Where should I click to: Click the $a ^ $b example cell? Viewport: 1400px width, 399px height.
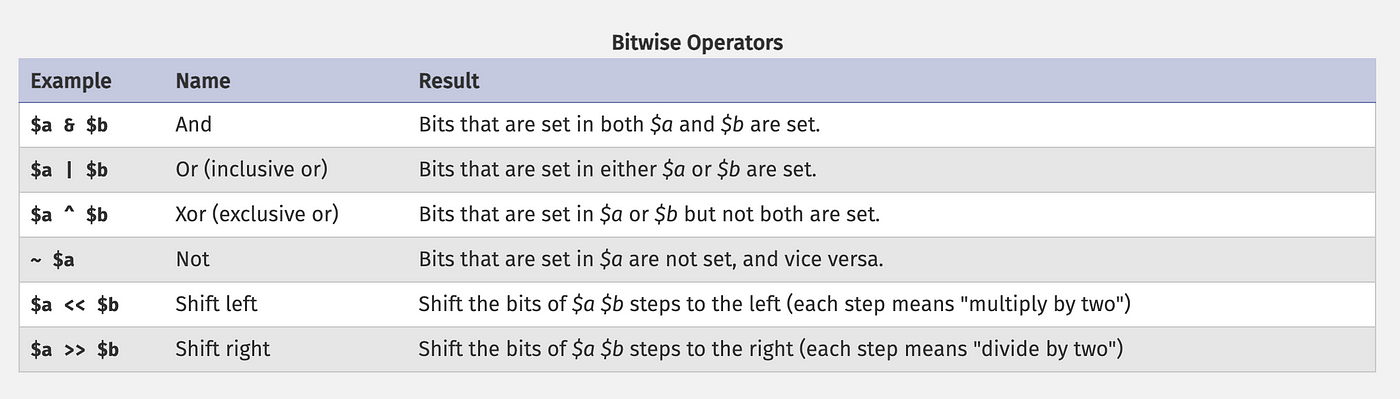[x=69, y=215]
